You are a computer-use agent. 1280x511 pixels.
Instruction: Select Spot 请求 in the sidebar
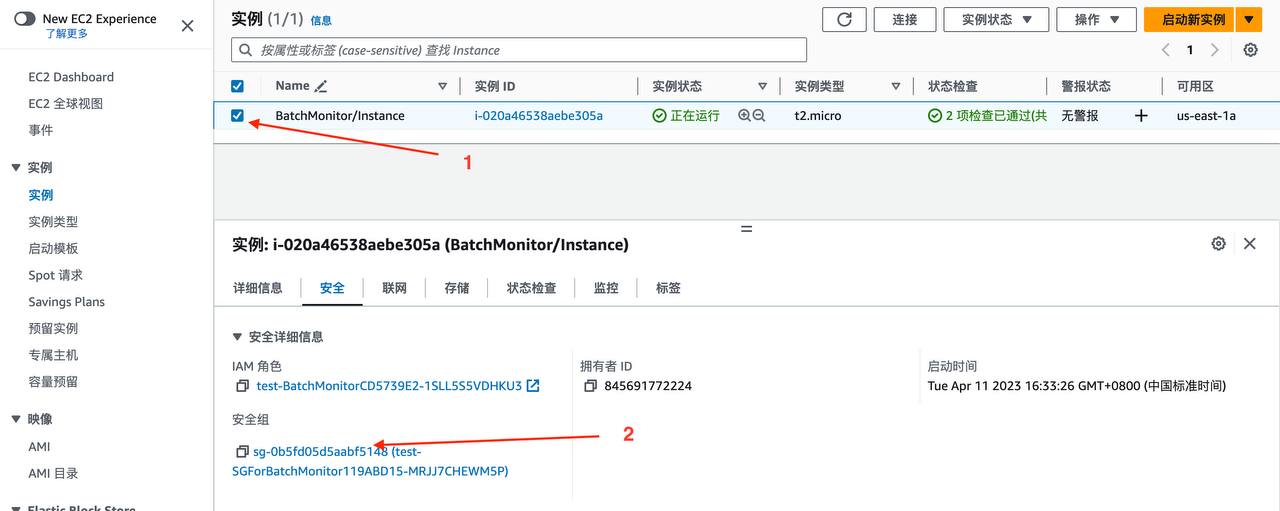(56, 275)
